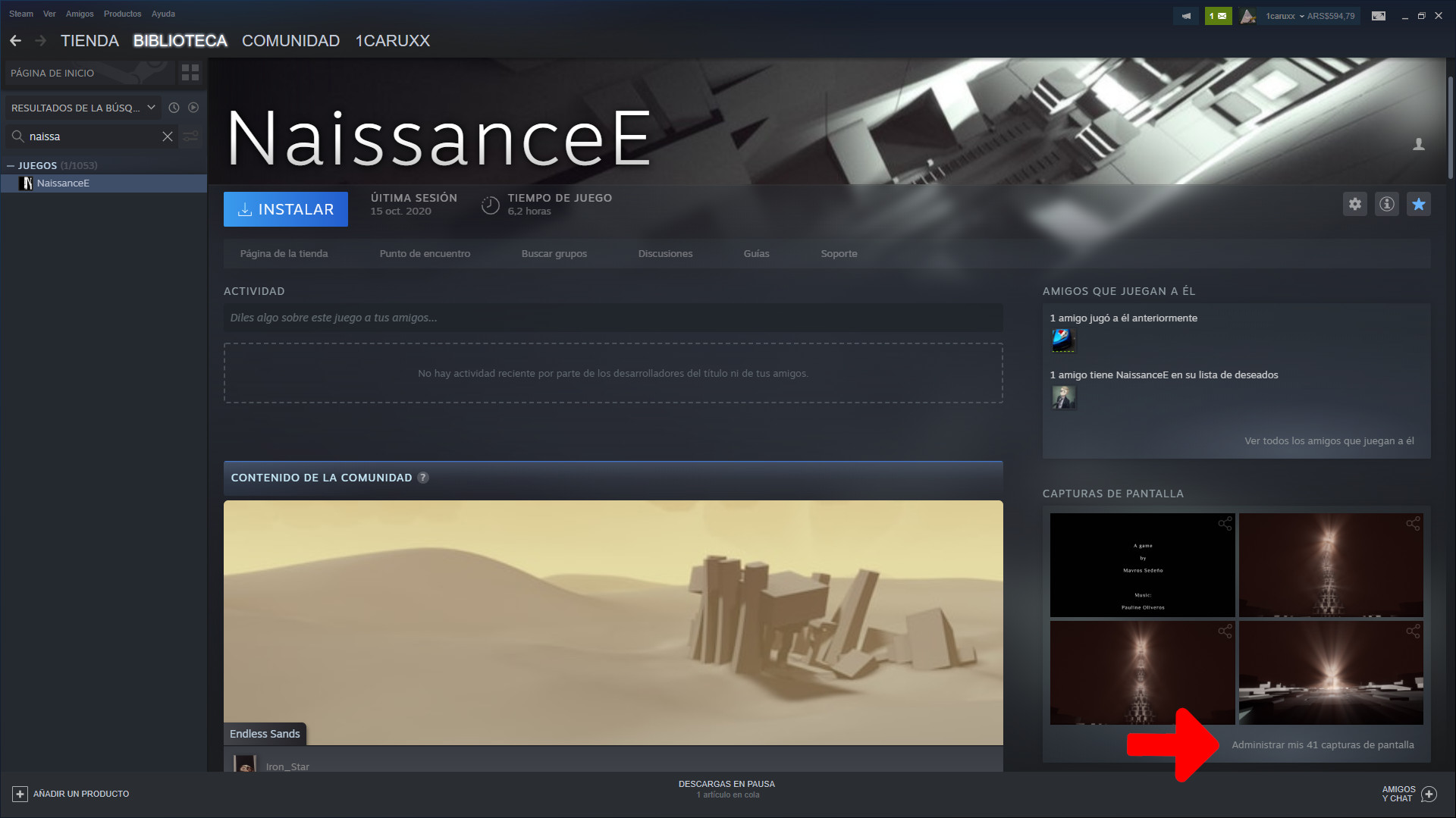Open the Ver menu

point(49,14)
